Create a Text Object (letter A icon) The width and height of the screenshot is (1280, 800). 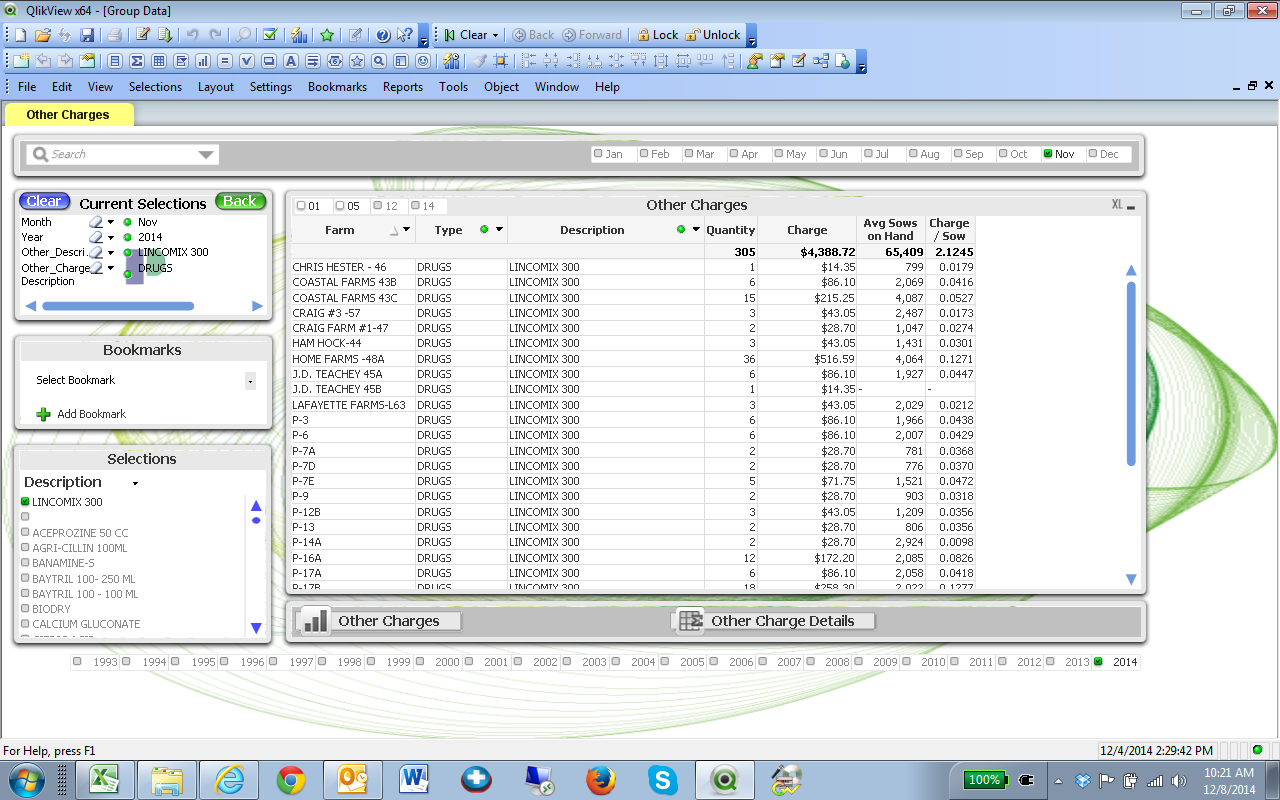(x=290, y=61)
